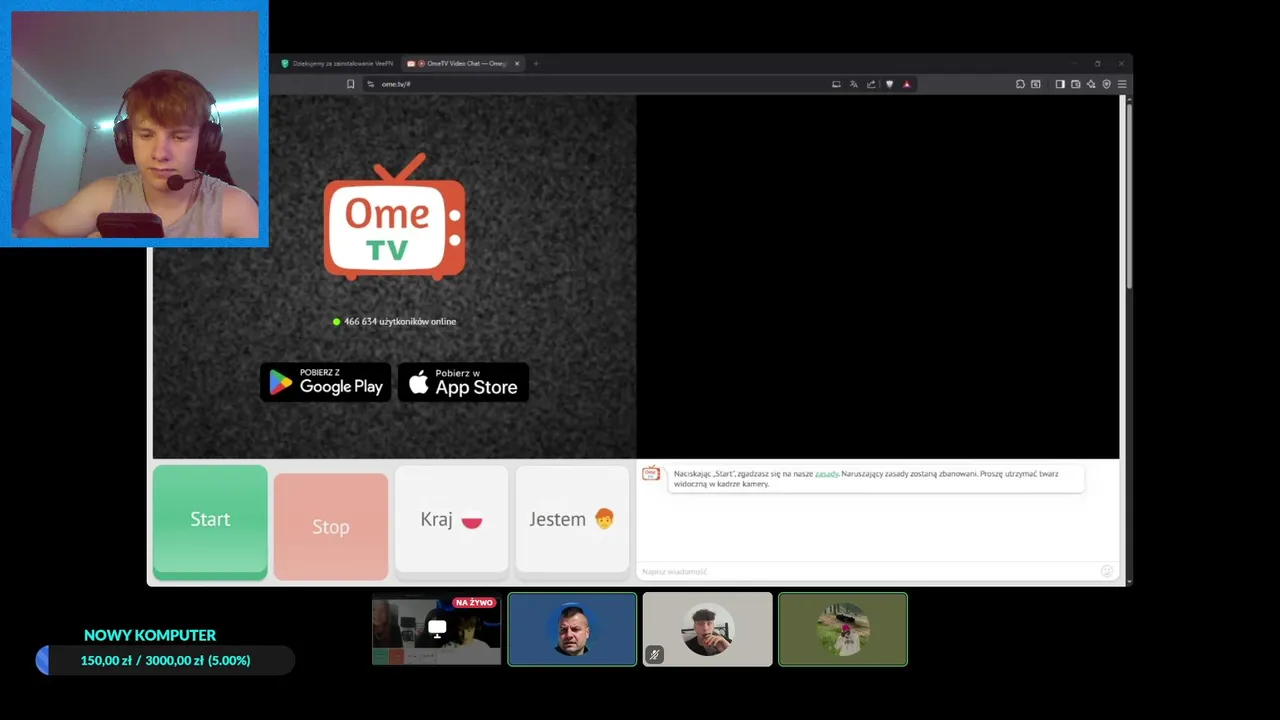Screen dimensions: 1280x720
Task: Focus the 'Napisz wiadomość' message field
Action: tap(868, 571)
